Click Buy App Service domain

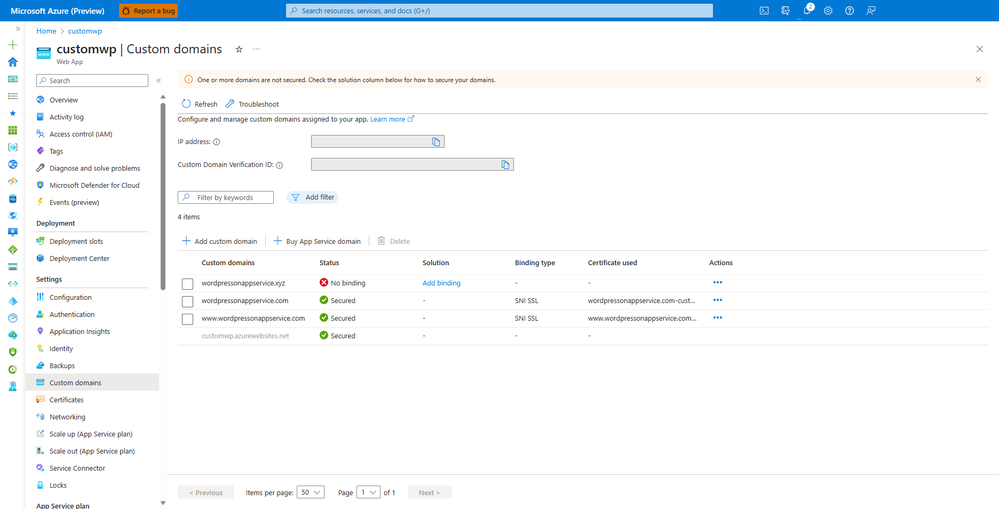coord(317,241)
